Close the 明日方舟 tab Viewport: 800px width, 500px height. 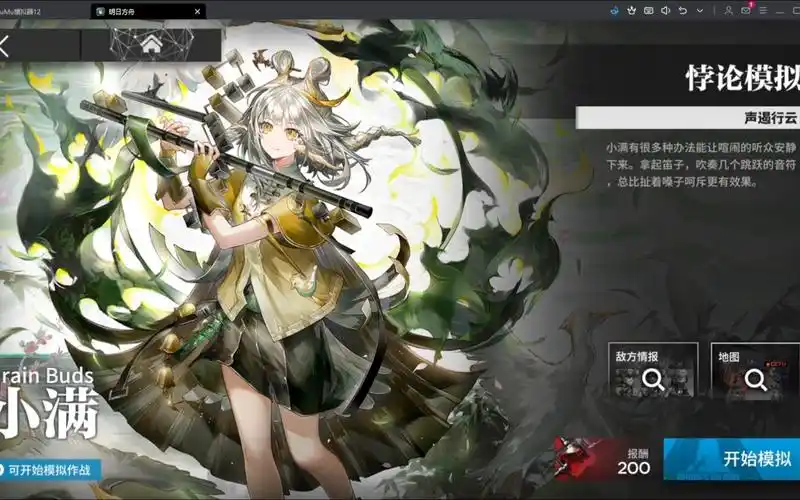tap(197, 11)
